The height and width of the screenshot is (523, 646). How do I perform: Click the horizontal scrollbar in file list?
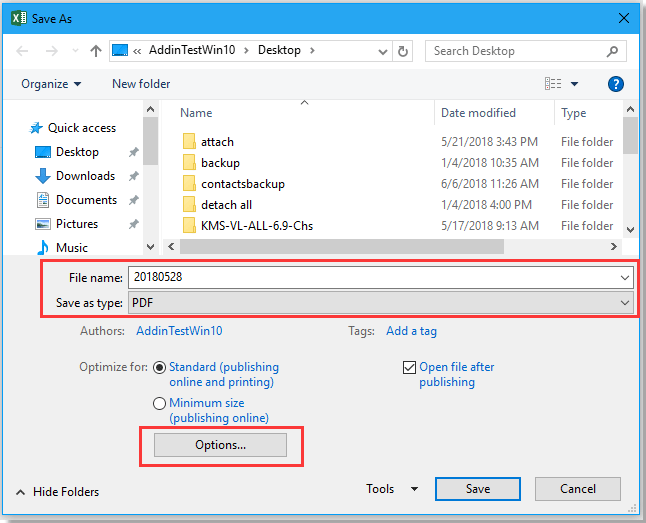(390, 246)
